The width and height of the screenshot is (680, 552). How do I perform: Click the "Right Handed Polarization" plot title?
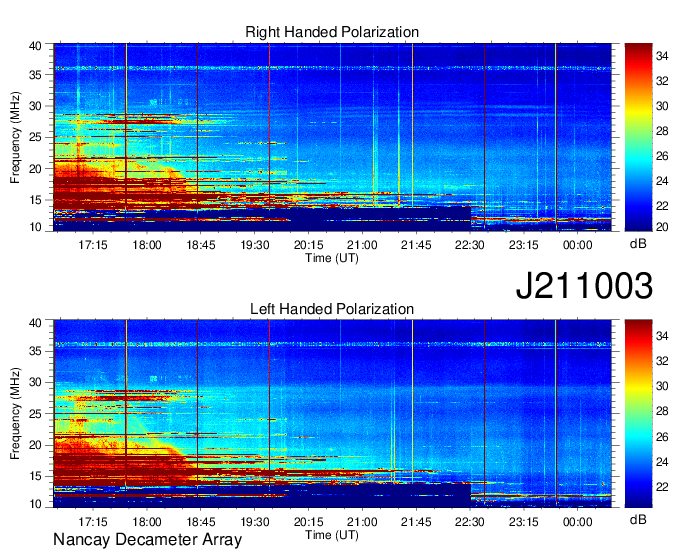pos(332,32)
